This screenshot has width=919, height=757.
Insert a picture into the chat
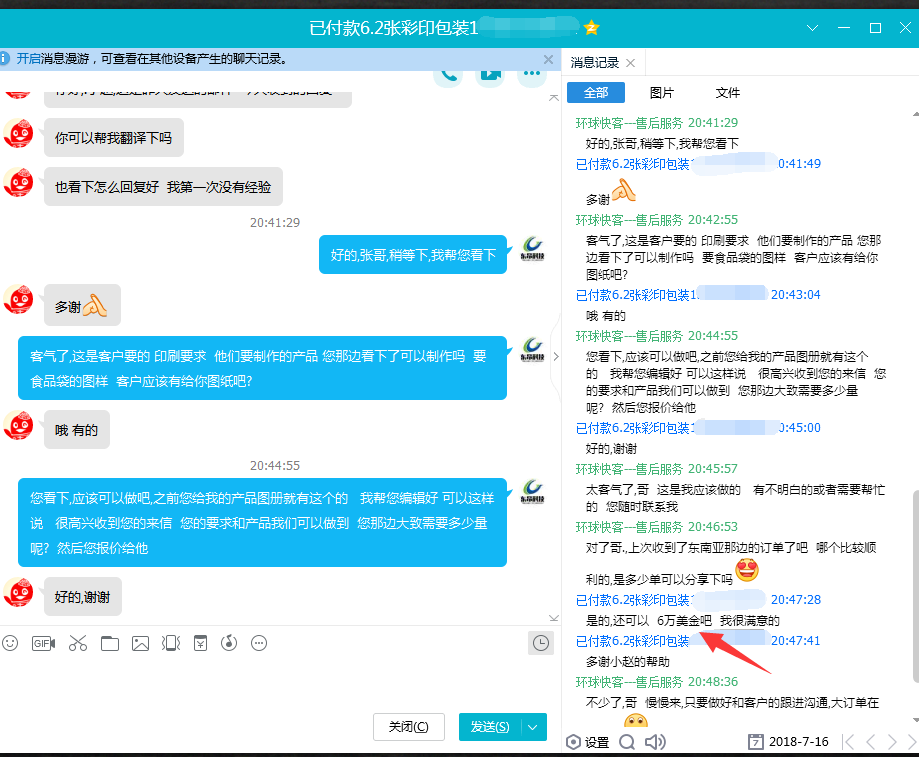[x=142, y=643]
